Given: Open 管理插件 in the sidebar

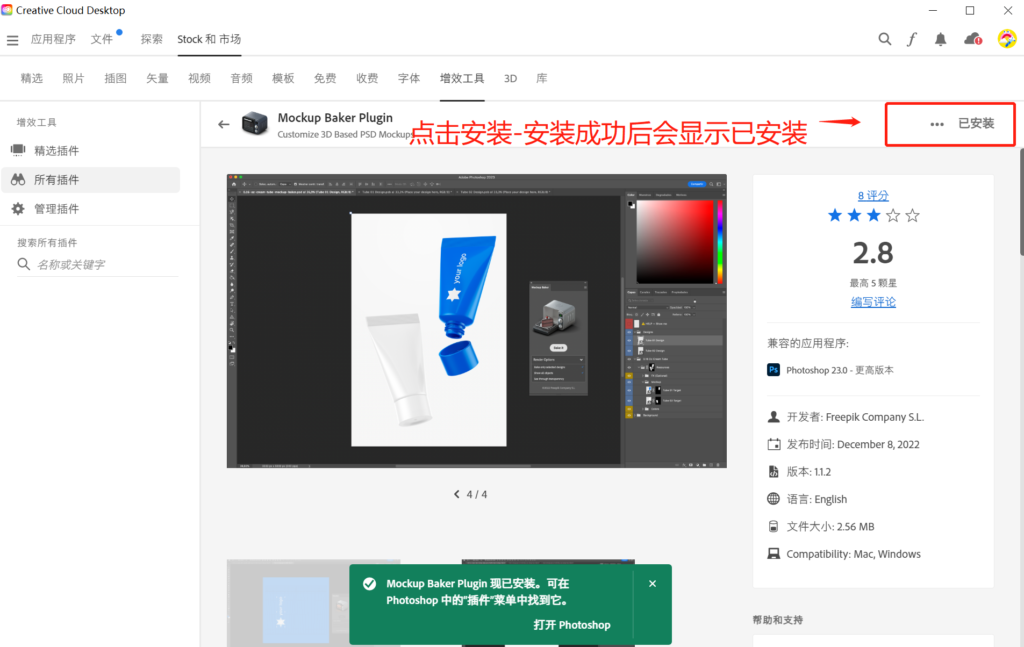Looking at the screenshot, I should [x=91, y=209].
